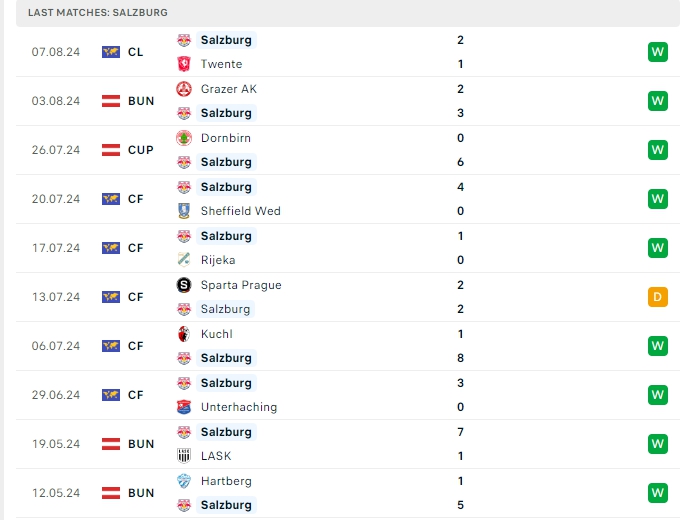This screenshot has height=520, width=689.
Task: Click the Kuchl team crest
Action: 184,334
